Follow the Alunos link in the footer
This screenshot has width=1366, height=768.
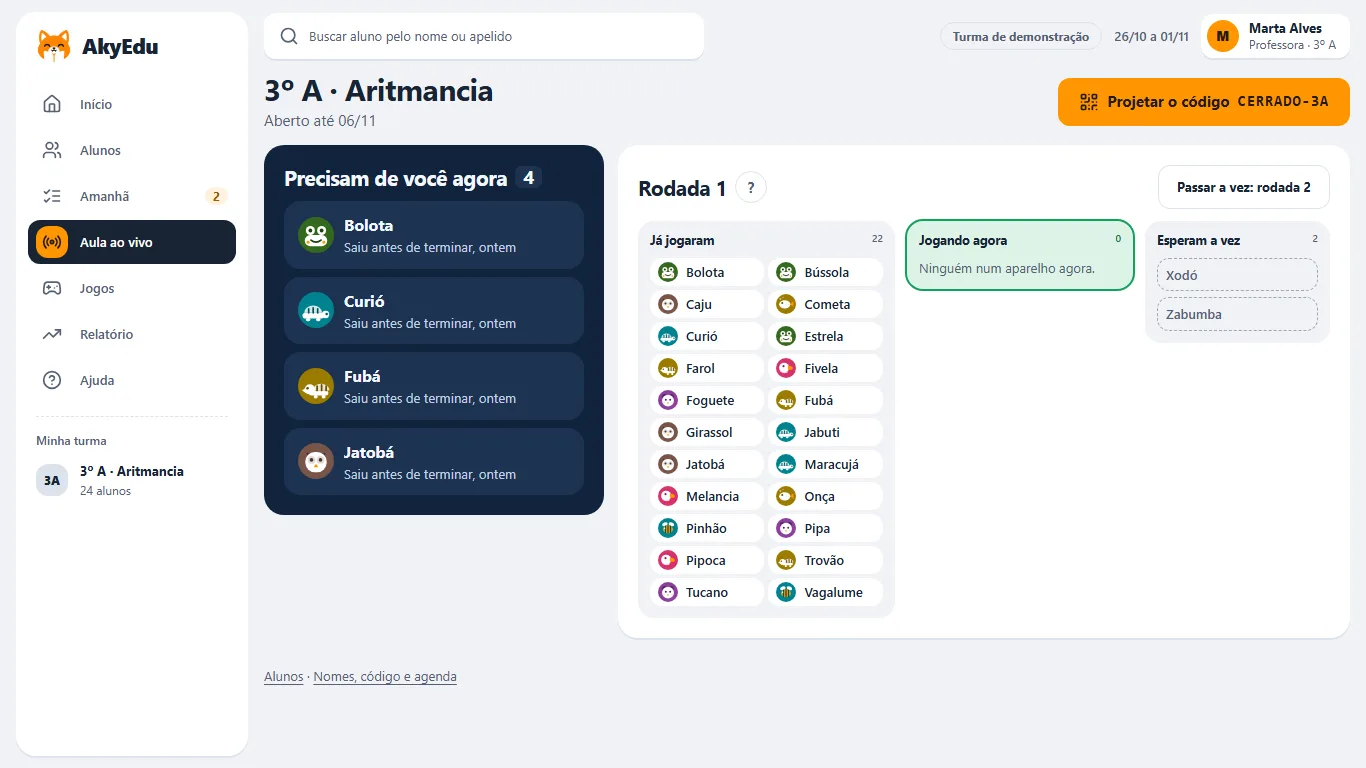click(x=284, y=677)
